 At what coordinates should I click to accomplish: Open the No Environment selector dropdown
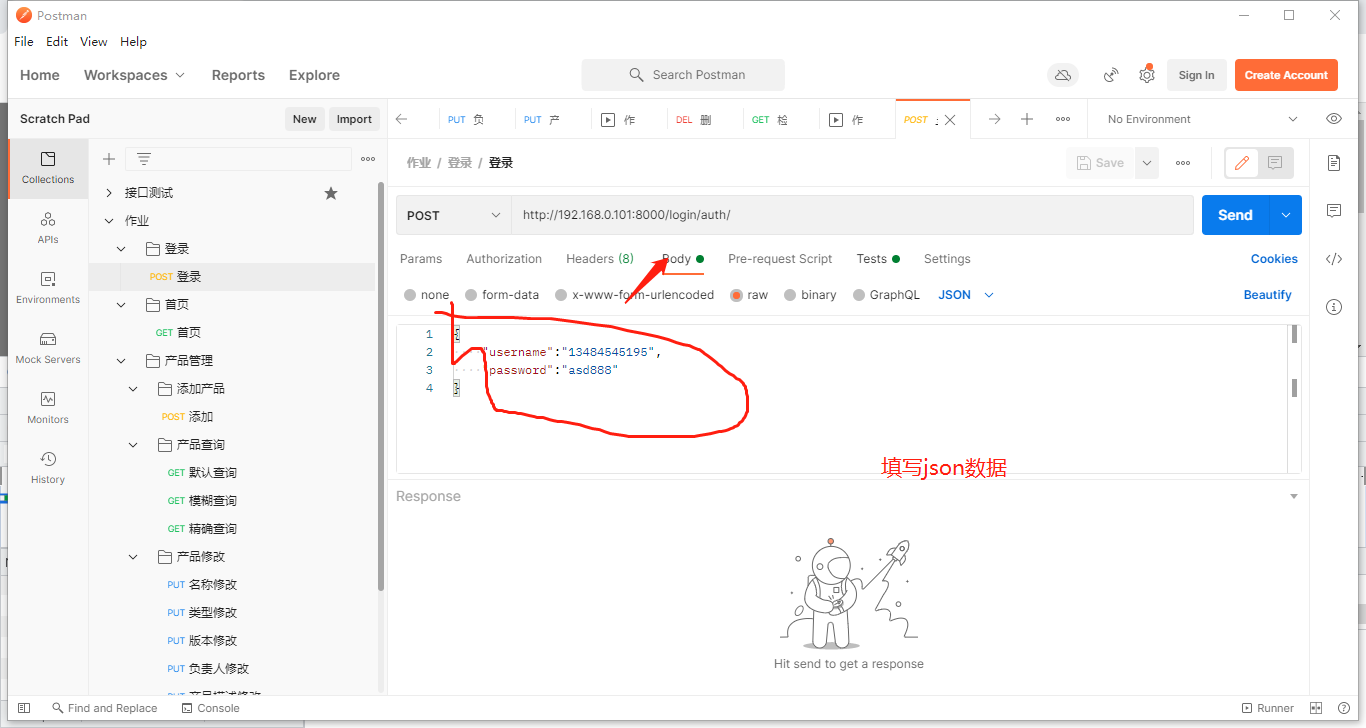point(1202,119)
